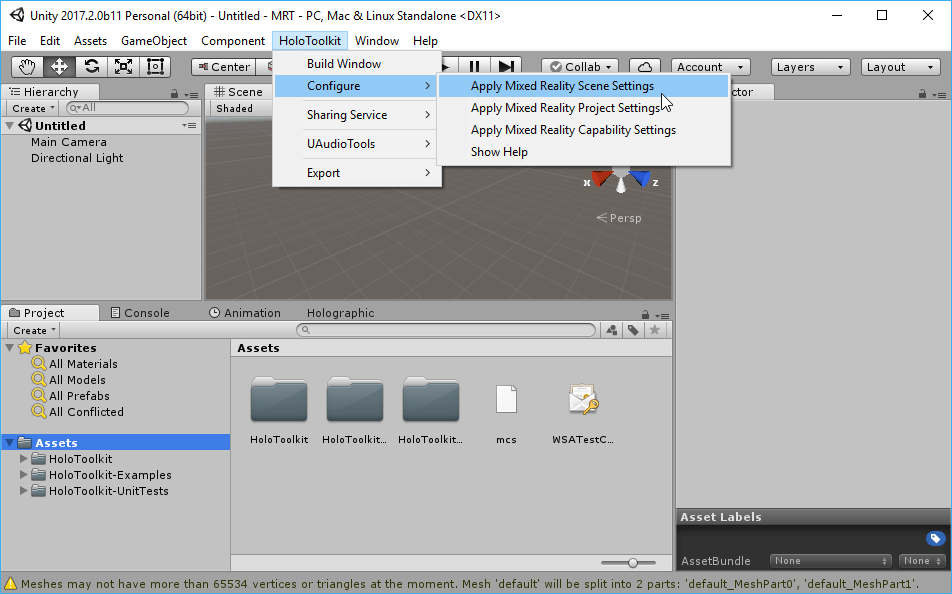Select the Hand tool in the toolbar

27,66
